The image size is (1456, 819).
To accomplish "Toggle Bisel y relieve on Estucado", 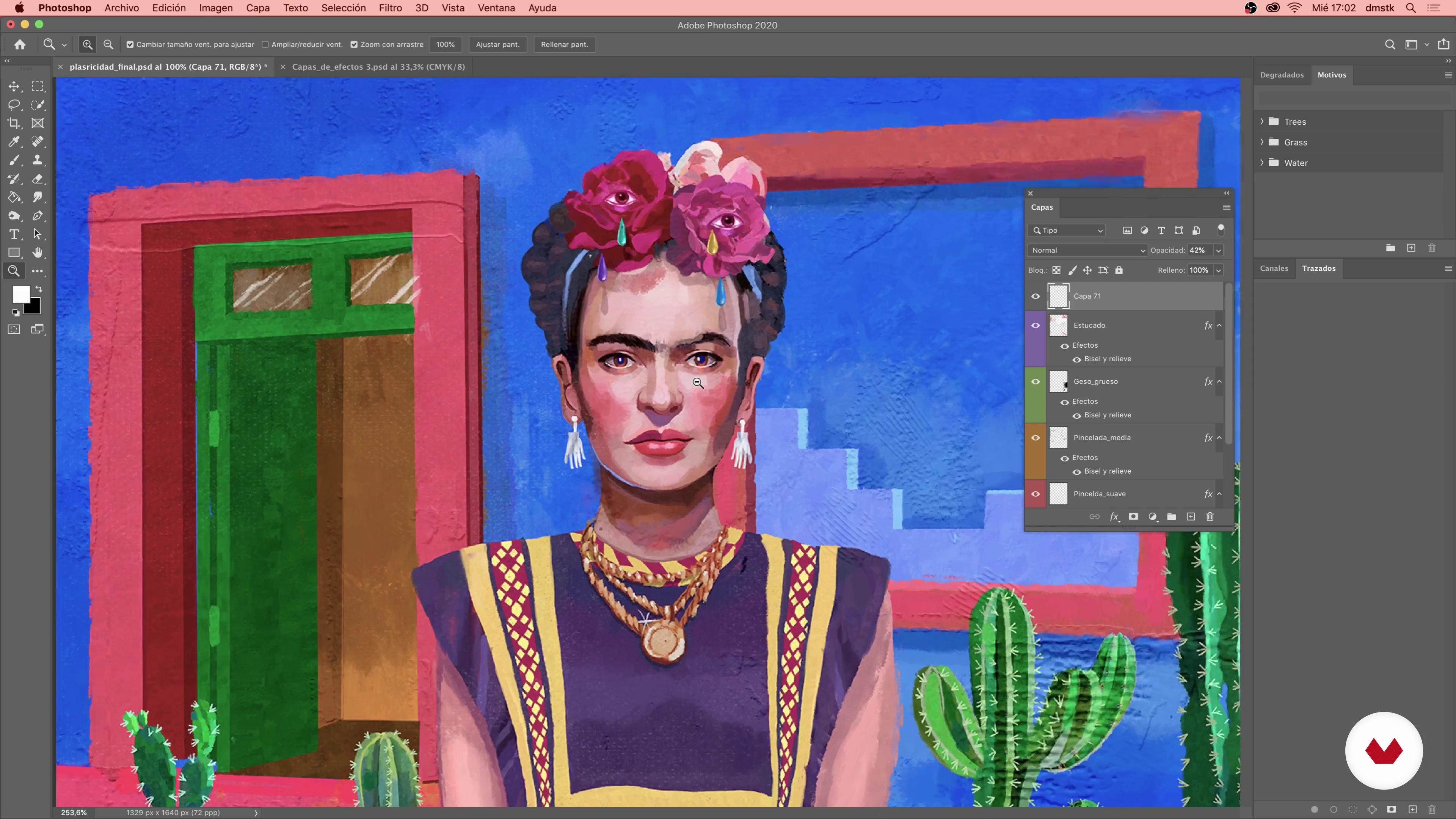I will point(1077,359).
